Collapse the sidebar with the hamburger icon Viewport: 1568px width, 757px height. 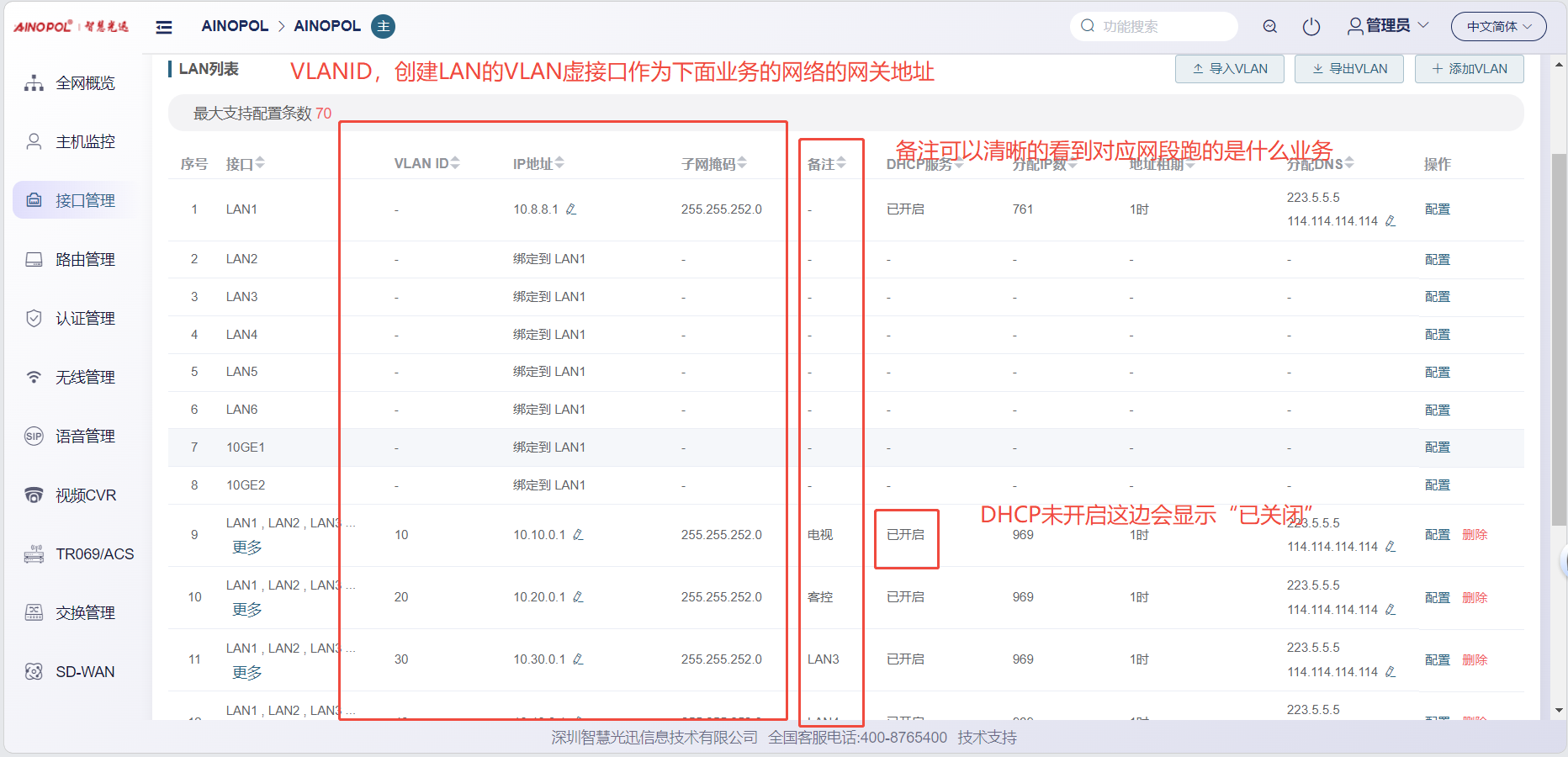point(164,27)
